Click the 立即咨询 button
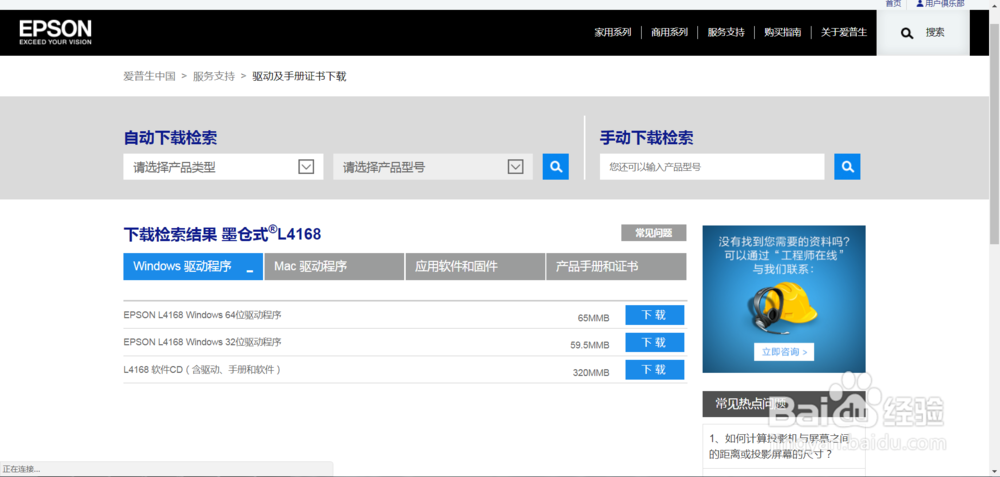The height and width of the screenshot is (477, 1000). pos(784,352)
